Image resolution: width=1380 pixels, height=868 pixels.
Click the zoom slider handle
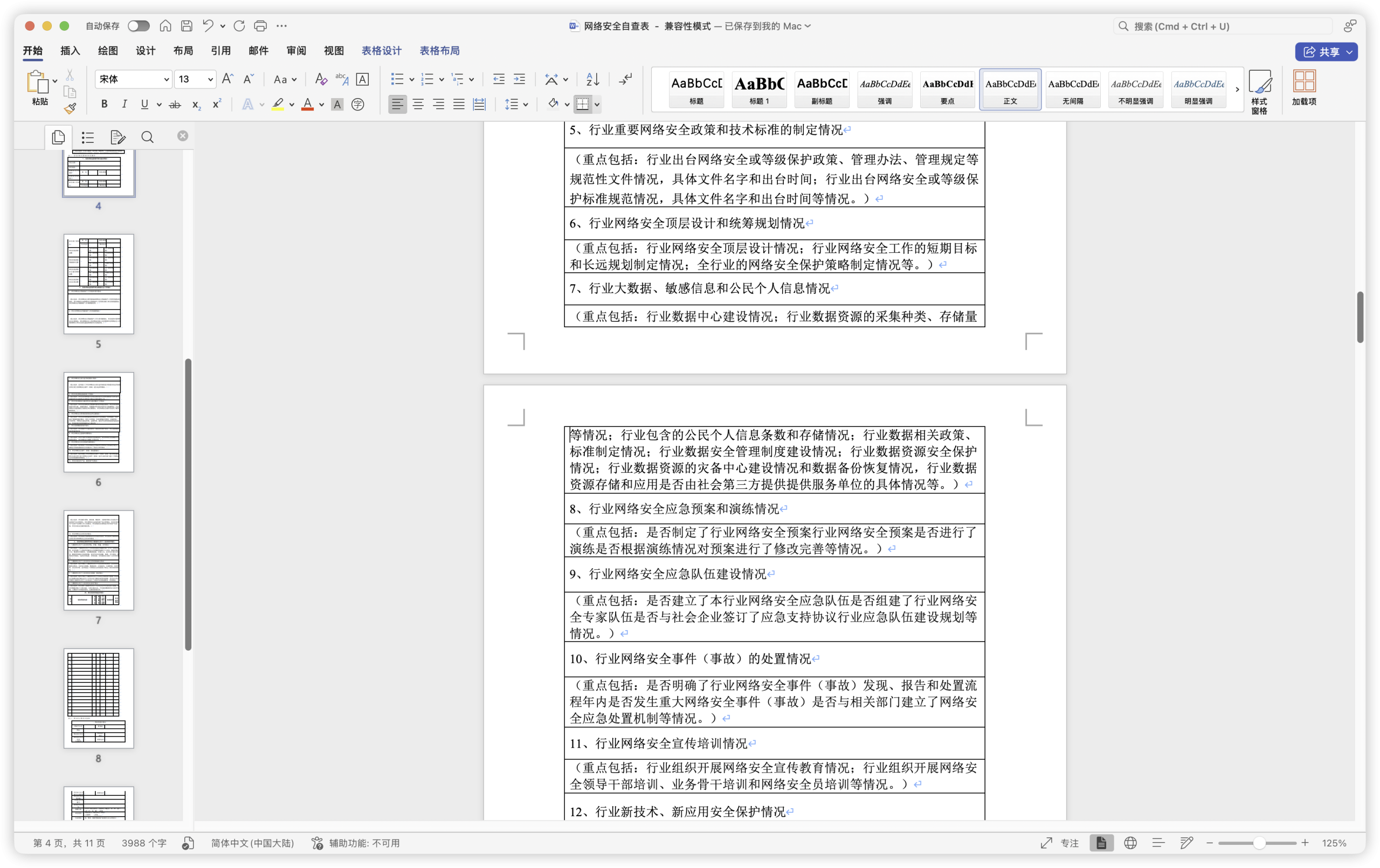1259,843
